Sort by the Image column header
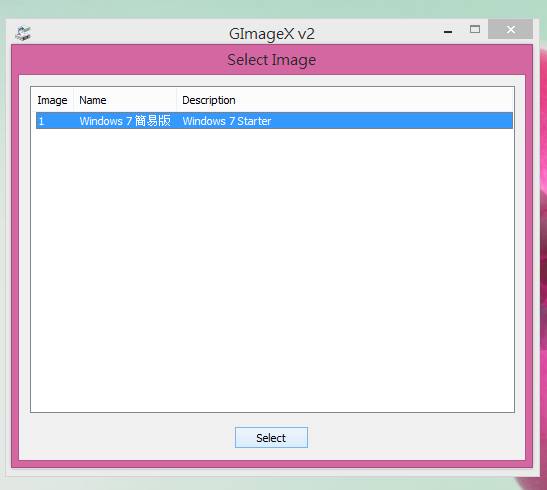 click(x=52, y=100)
